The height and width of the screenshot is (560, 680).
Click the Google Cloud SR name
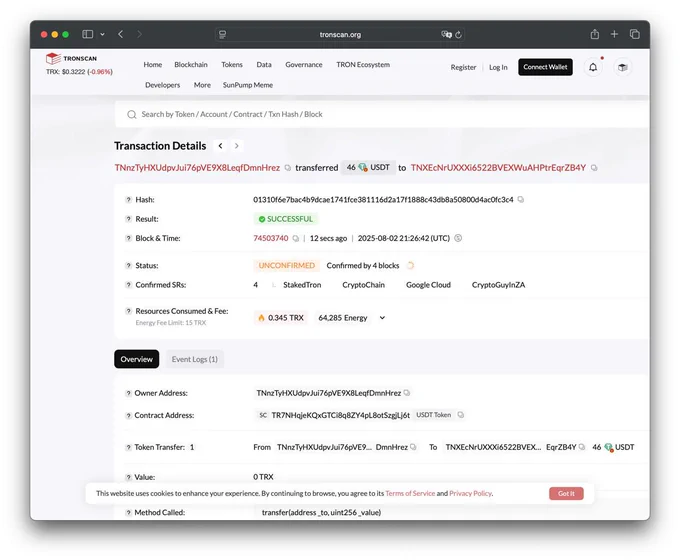pyautogui.click(x=428, y=285)
